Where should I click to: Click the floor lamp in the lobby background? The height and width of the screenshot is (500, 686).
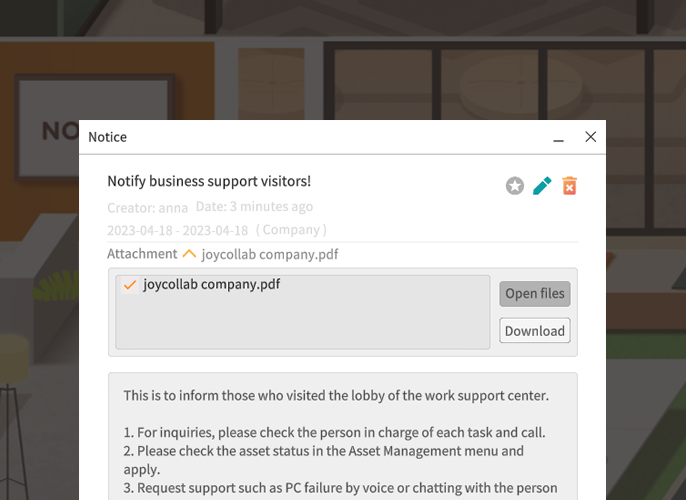tap(13, 416)
